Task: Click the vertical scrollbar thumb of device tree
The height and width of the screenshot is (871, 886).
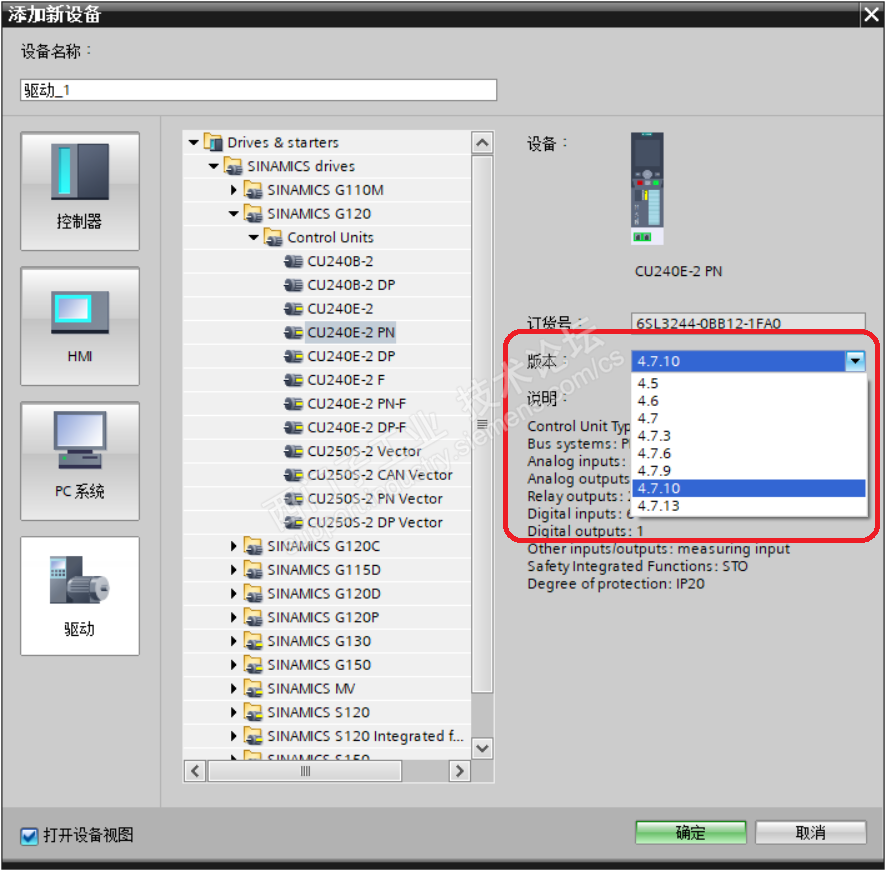Action: pos(482,424)
